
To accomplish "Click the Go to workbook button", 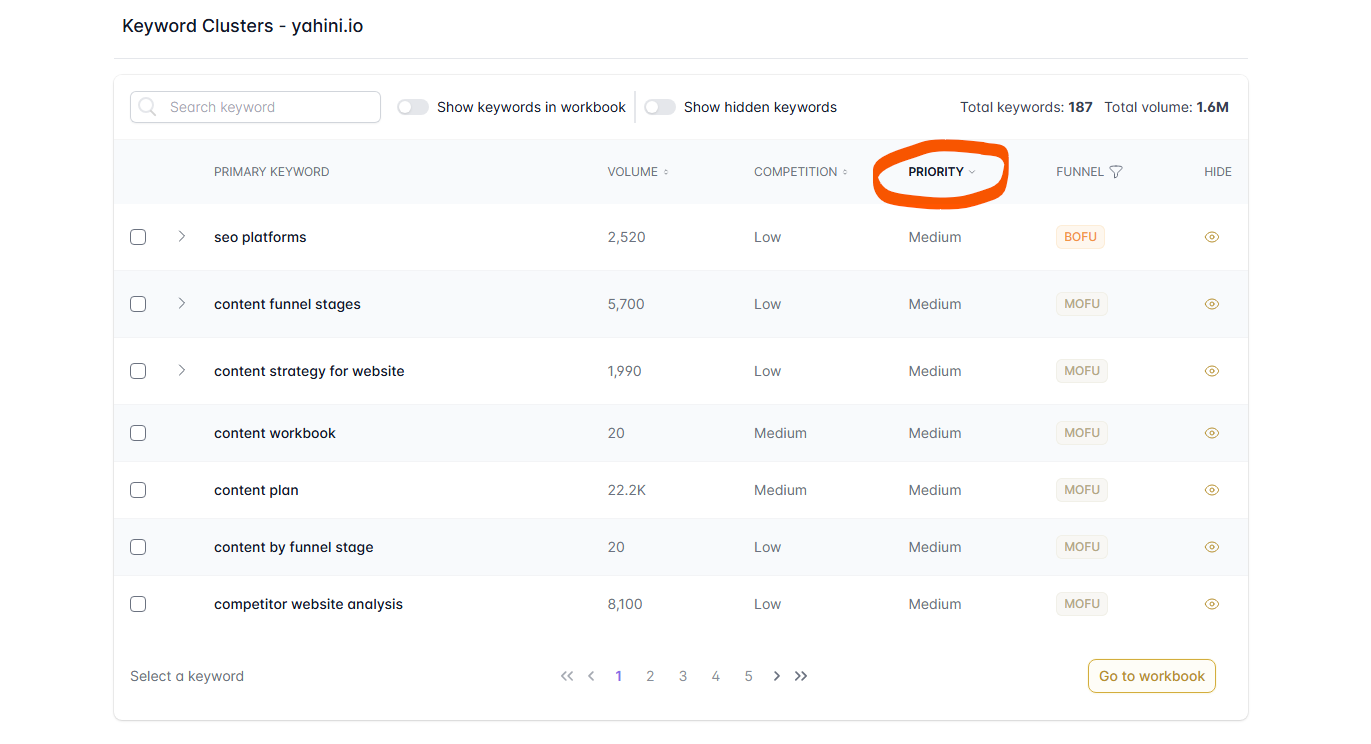I will tap(1152, 676).
